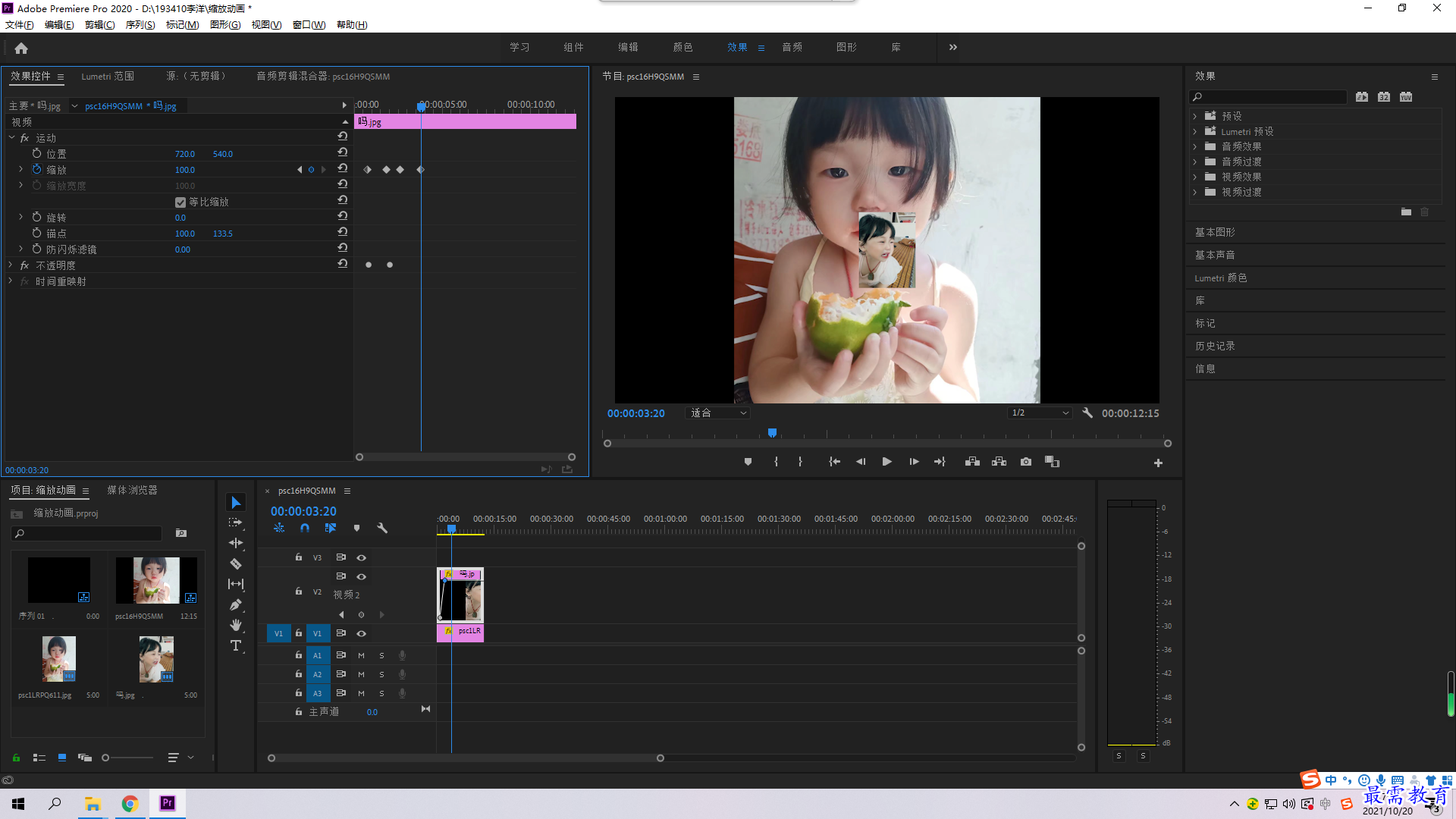Open Markers panel

point(1205,323)
